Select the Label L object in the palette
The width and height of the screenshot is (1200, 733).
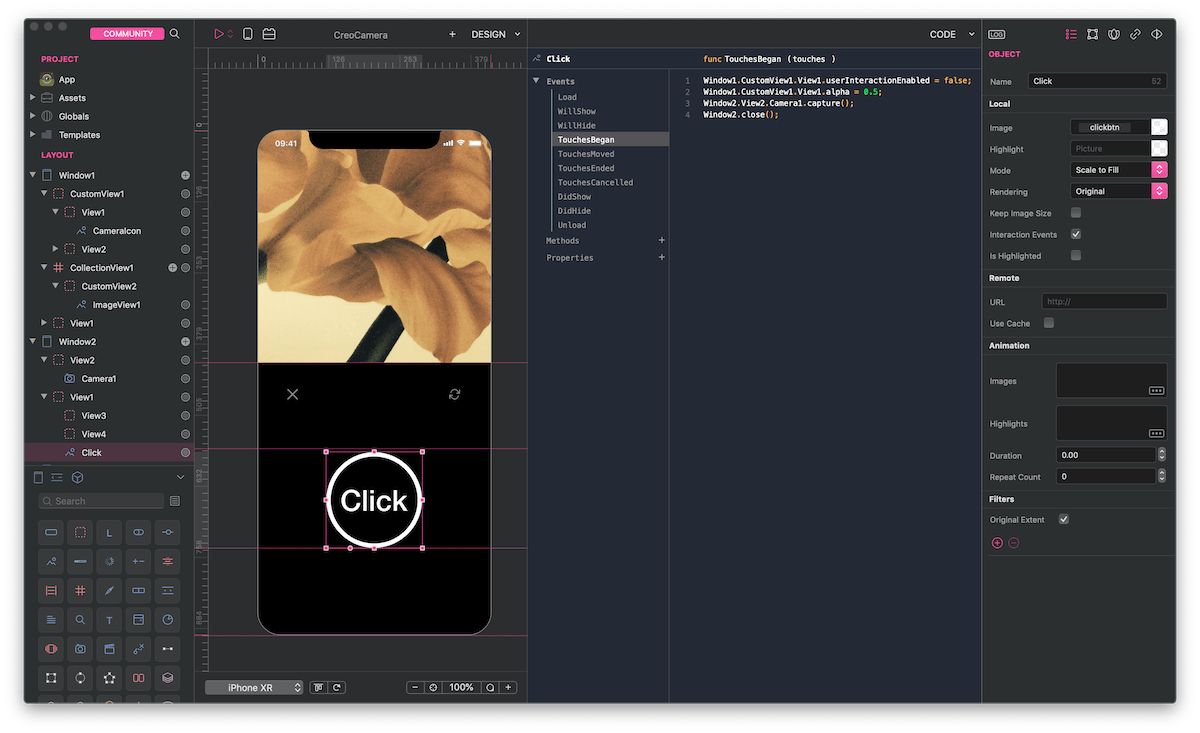(x=109, y=532)
